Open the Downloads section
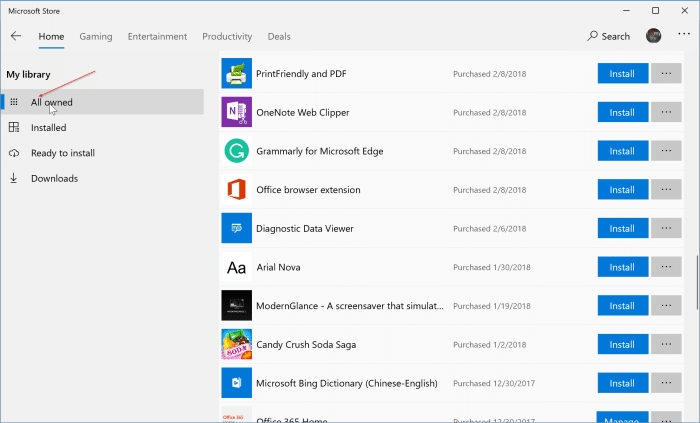 pos(102,178)
